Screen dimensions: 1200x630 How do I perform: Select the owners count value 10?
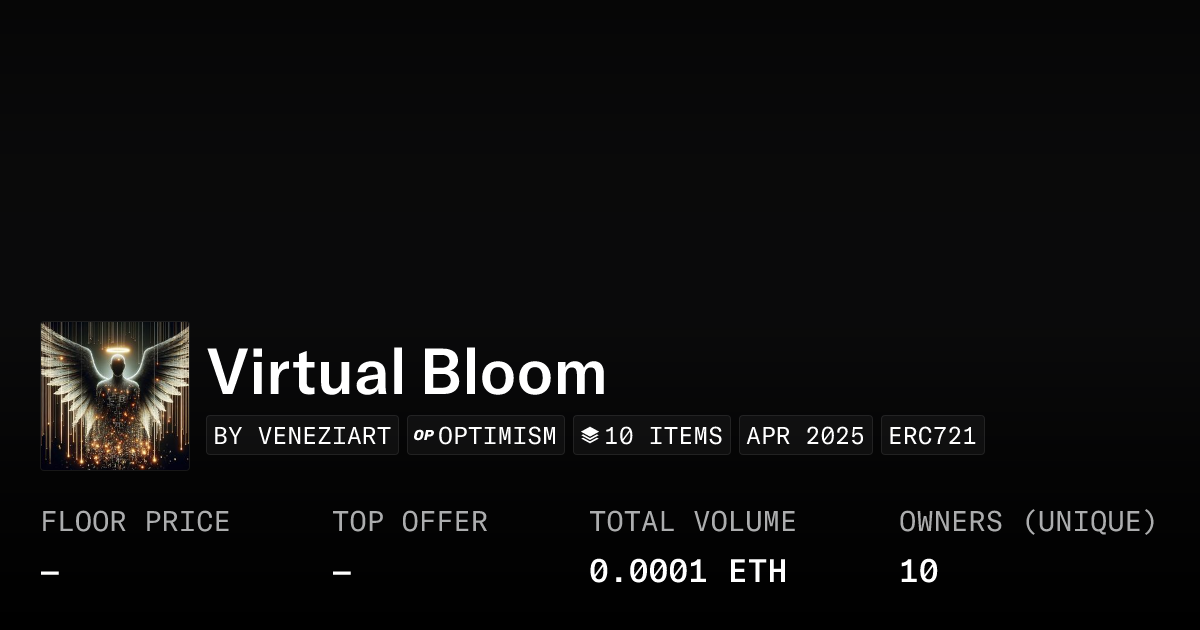918,572
